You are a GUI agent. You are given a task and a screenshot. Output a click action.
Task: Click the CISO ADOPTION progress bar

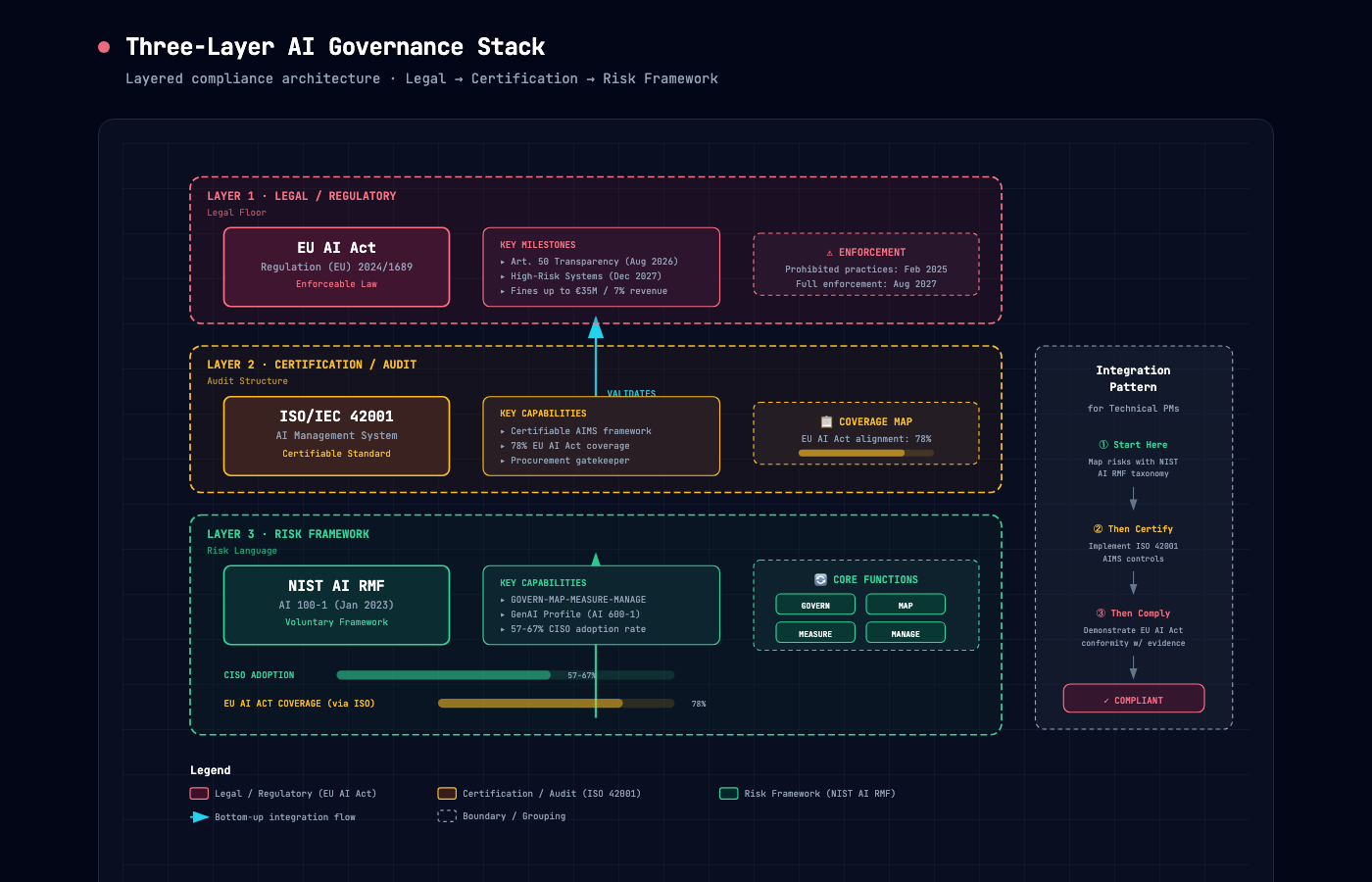[x=506, y=675]
